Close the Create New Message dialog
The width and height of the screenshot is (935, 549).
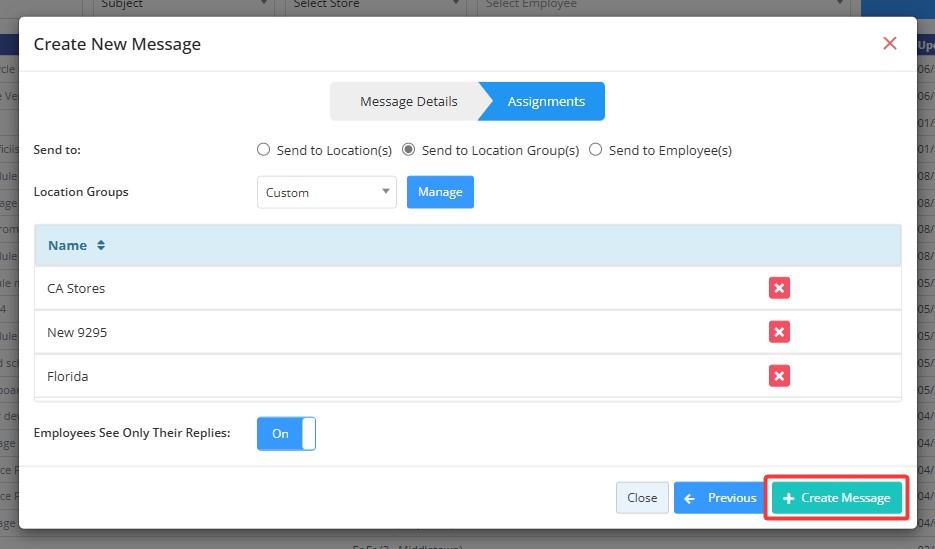[x=889, y=43]
